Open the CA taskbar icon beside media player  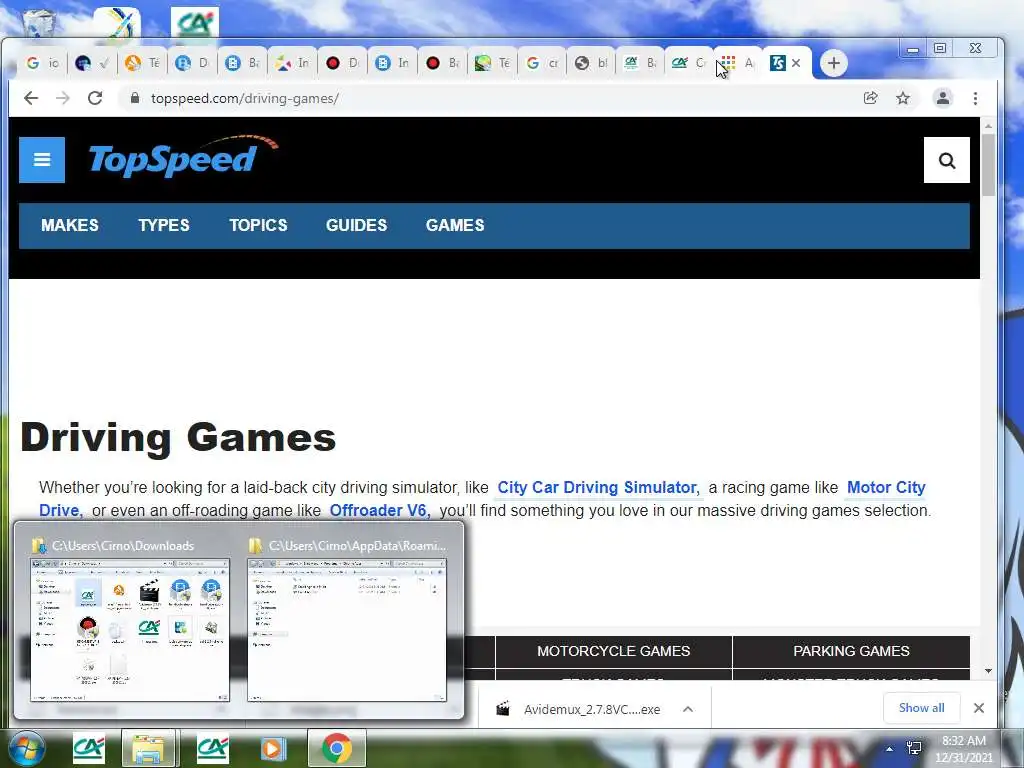[212, 748]
